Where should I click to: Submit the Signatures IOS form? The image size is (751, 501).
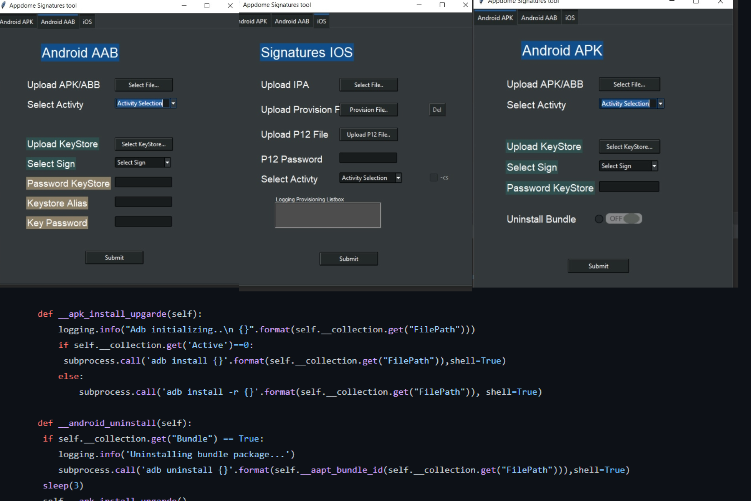[x=349, y=259]
